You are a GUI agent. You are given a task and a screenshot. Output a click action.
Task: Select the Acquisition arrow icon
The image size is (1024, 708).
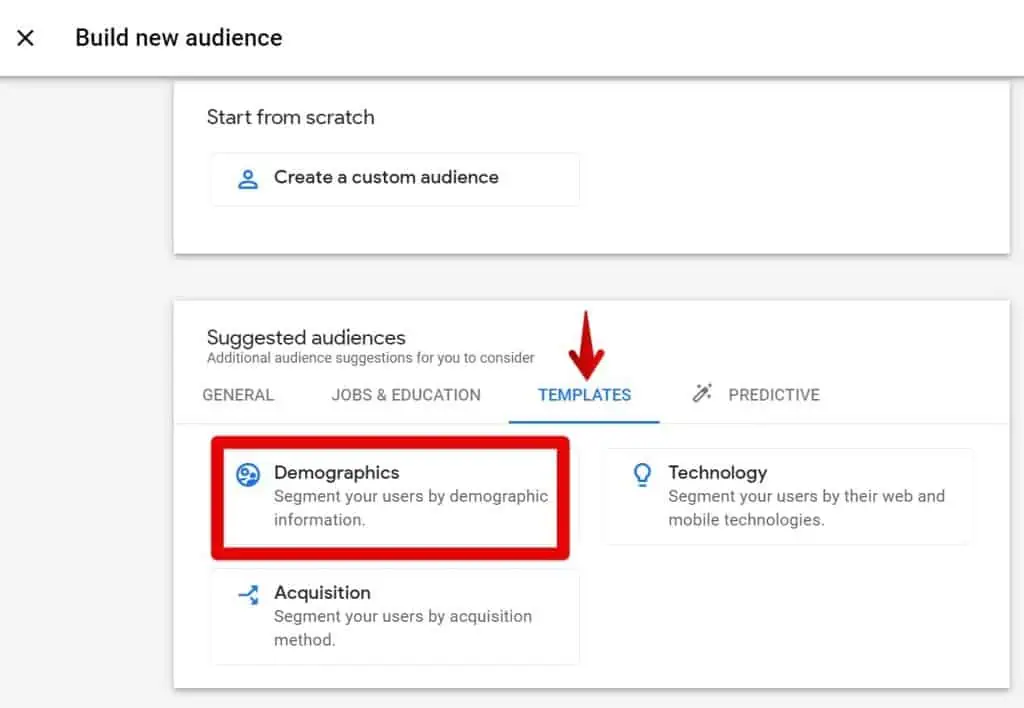pos(247,593)
